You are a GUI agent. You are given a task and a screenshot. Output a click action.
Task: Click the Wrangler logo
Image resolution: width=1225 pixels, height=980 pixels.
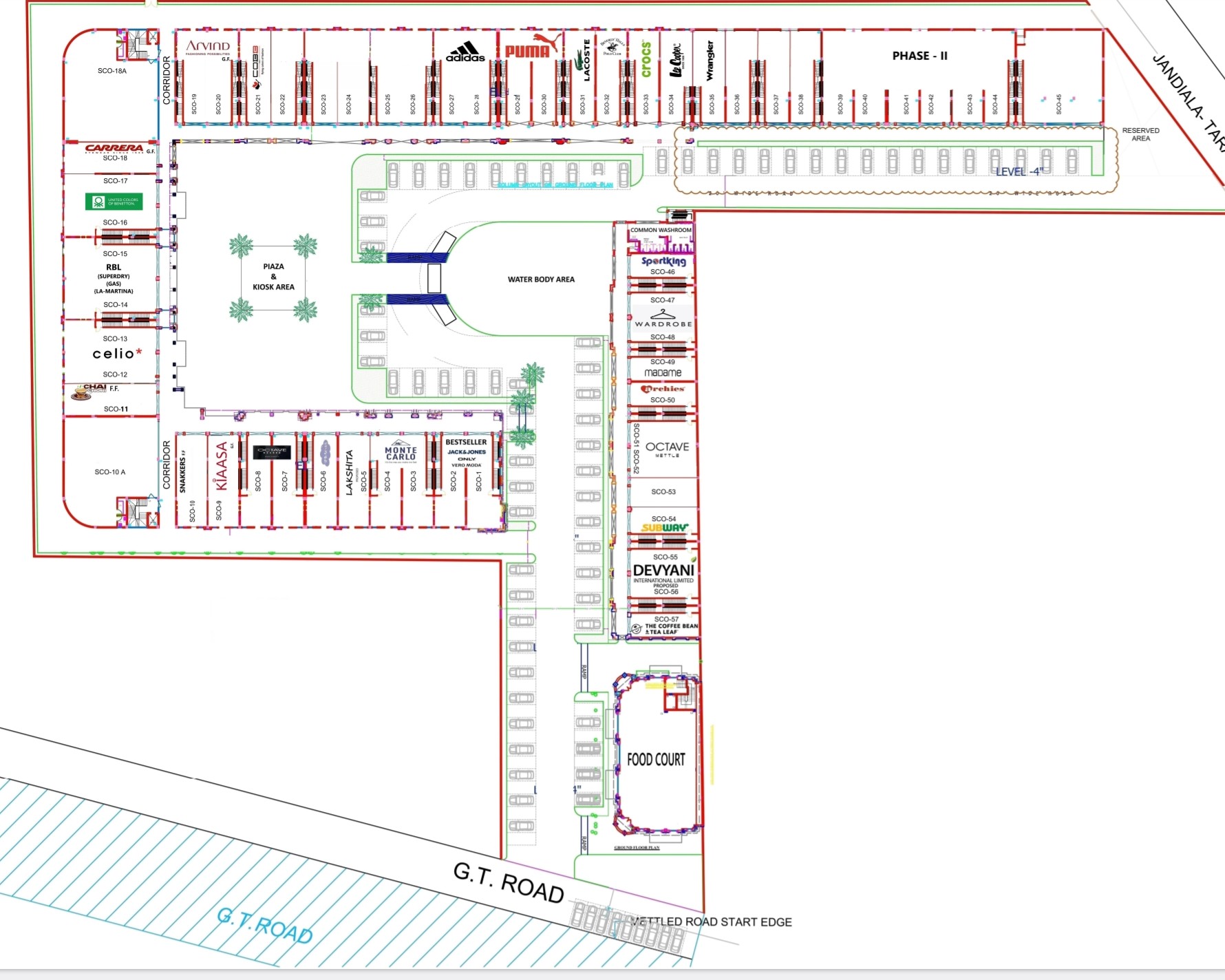710,61
